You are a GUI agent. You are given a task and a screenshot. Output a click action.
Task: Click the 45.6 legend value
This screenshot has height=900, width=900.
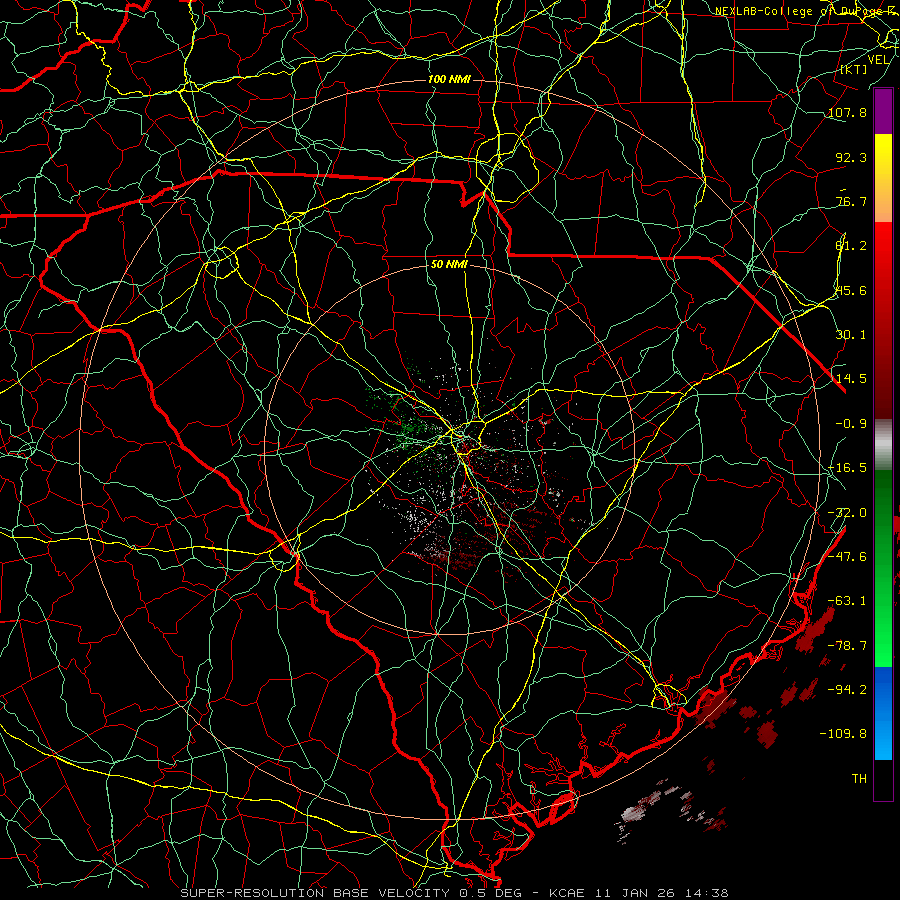pyautogui.click(x=851, y=290)
